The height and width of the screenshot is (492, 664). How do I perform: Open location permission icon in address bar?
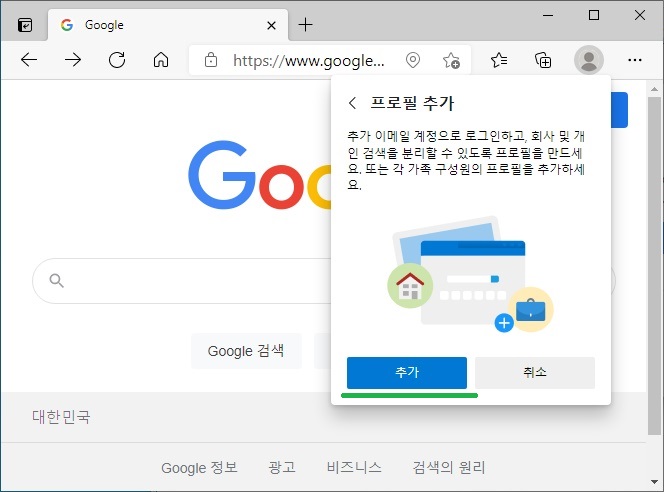point(412,60)
